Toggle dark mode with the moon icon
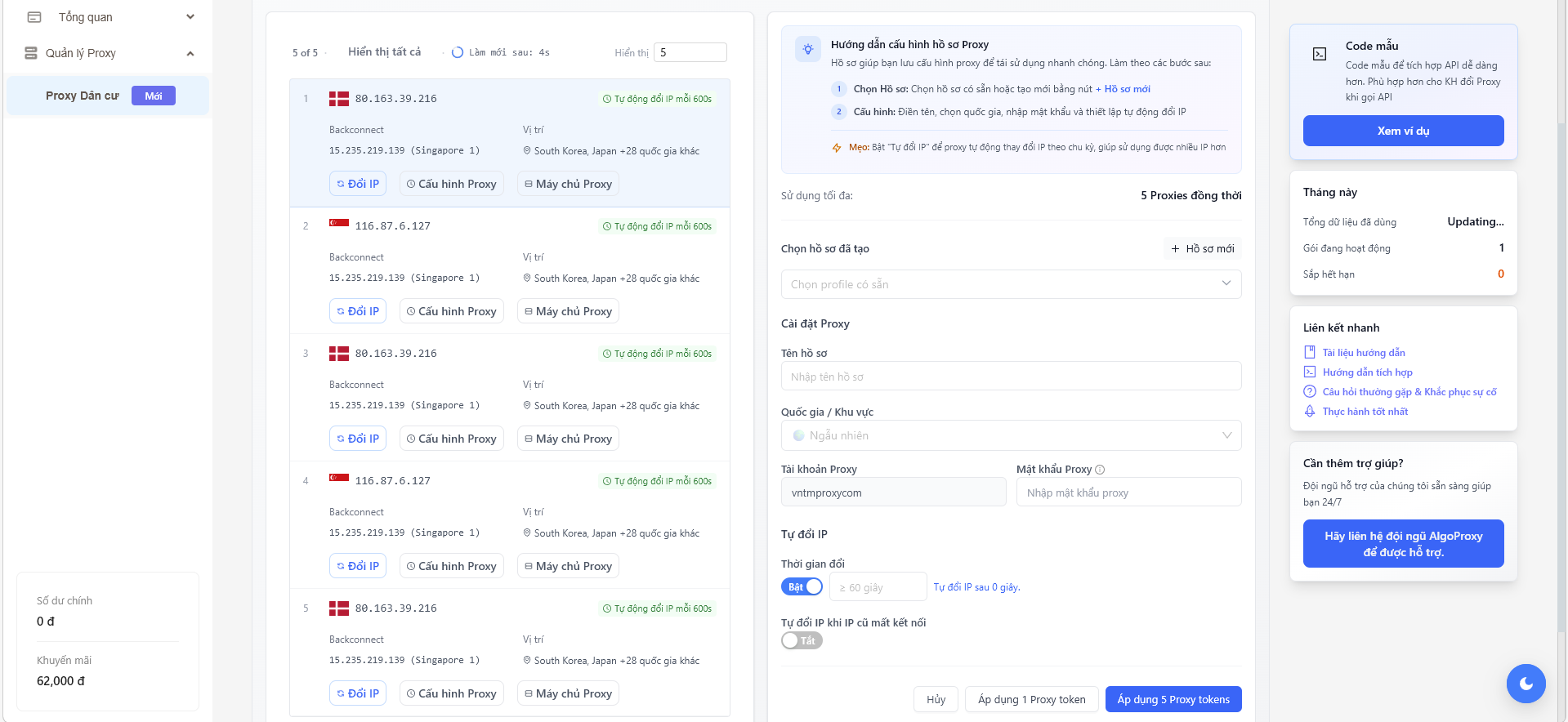1568x722 pixels. click(x=1526, y=684)
